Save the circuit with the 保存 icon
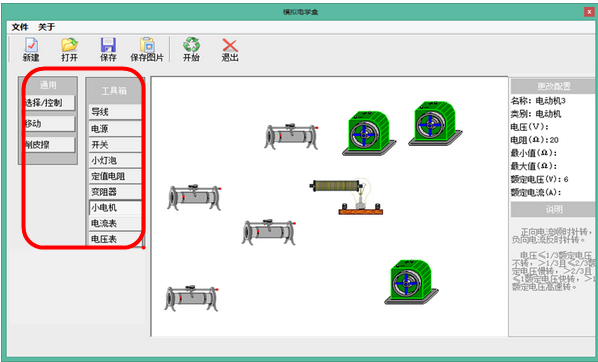Screen dimensions: 598x362 [108, 45]
